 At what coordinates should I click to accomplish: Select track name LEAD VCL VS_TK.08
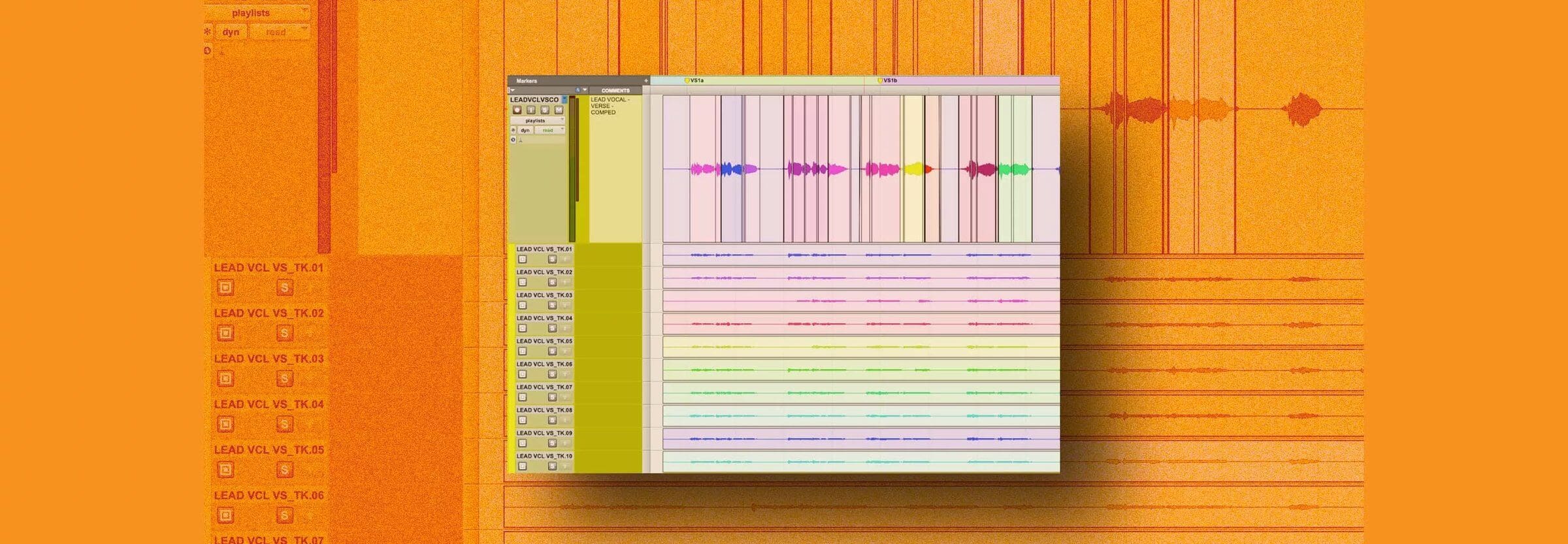coord(544,410)
